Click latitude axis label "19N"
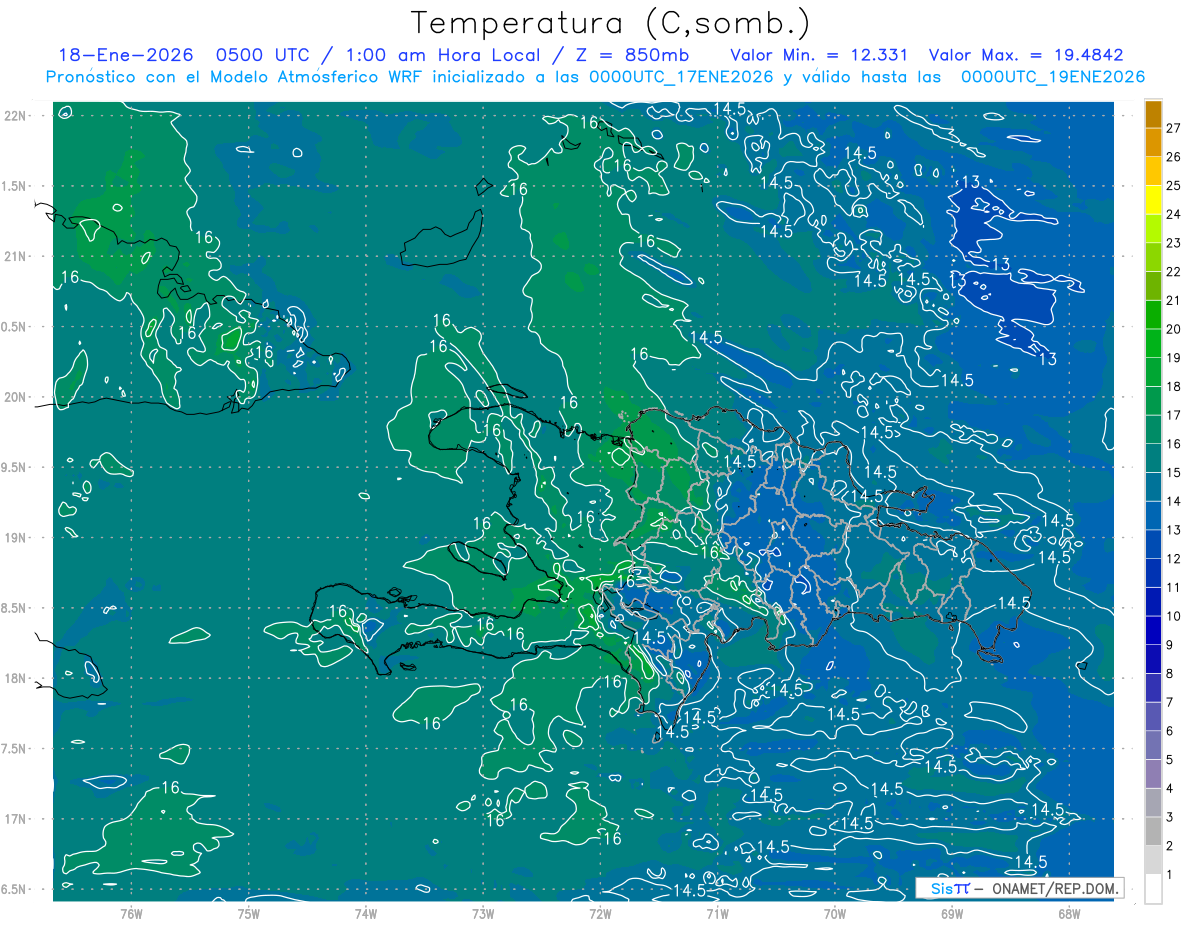The image size is (1200, 927). (x=15, y=538)
